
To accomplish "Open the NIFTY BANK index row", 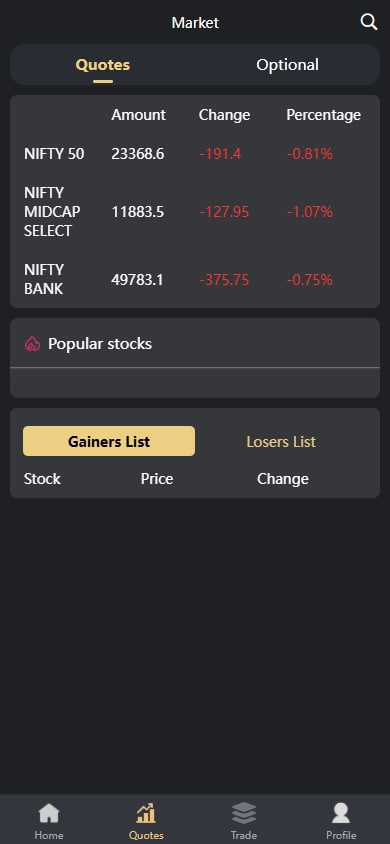I will 195,280.
